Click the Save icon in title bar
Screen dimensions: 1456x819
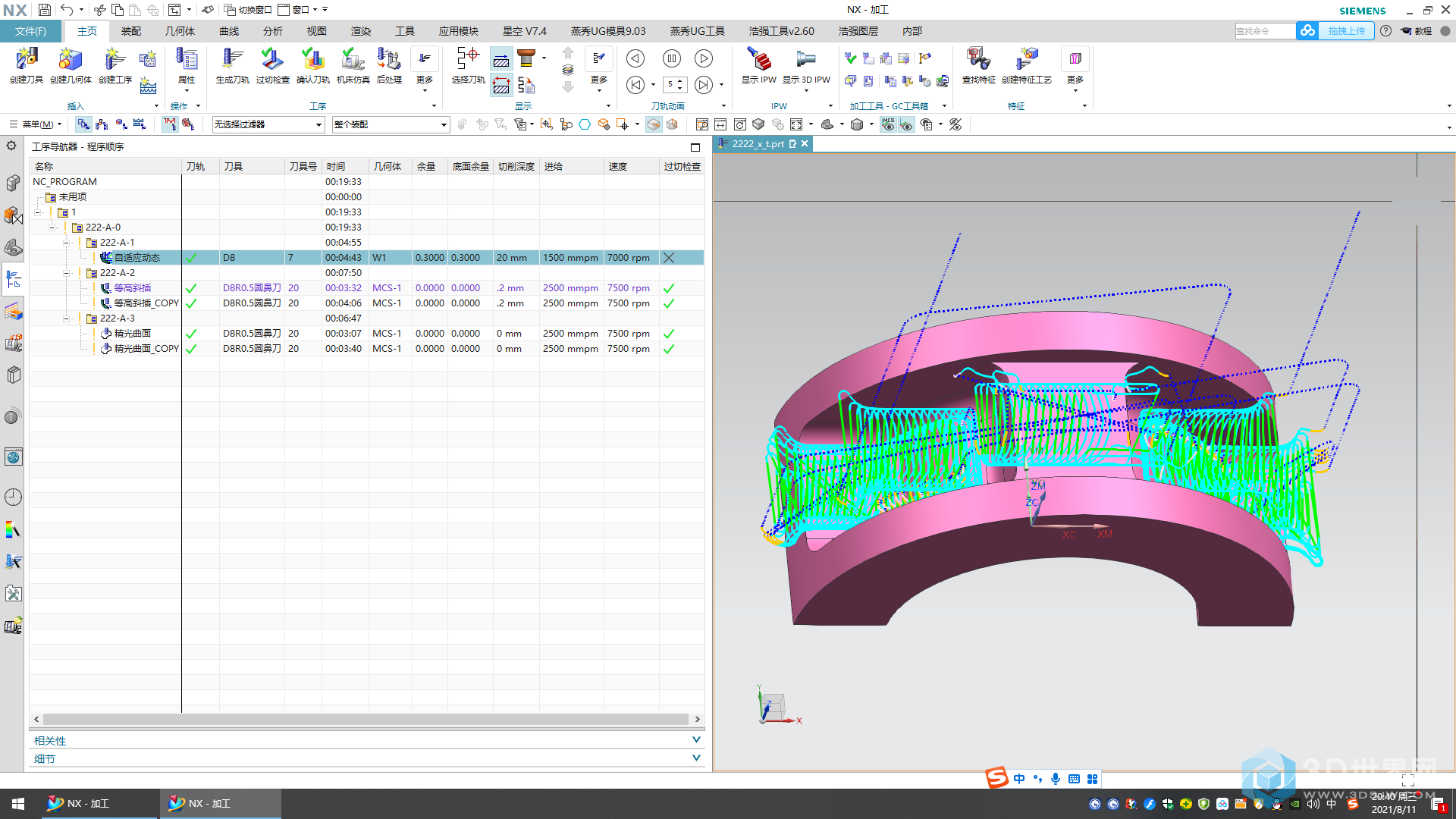[x=45, y=10]
